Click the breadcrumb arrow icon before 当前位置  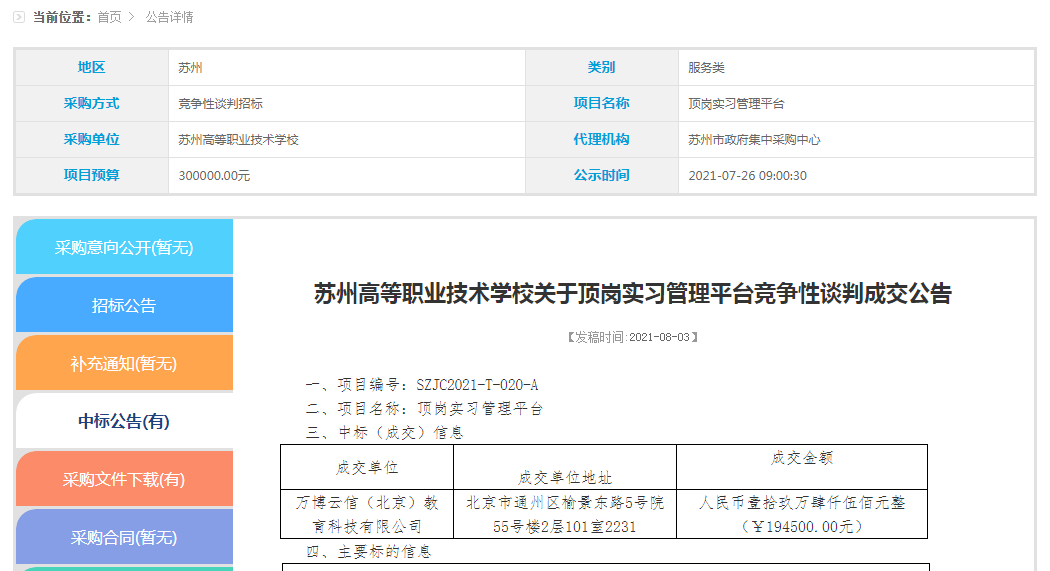(x=19, y=17)
